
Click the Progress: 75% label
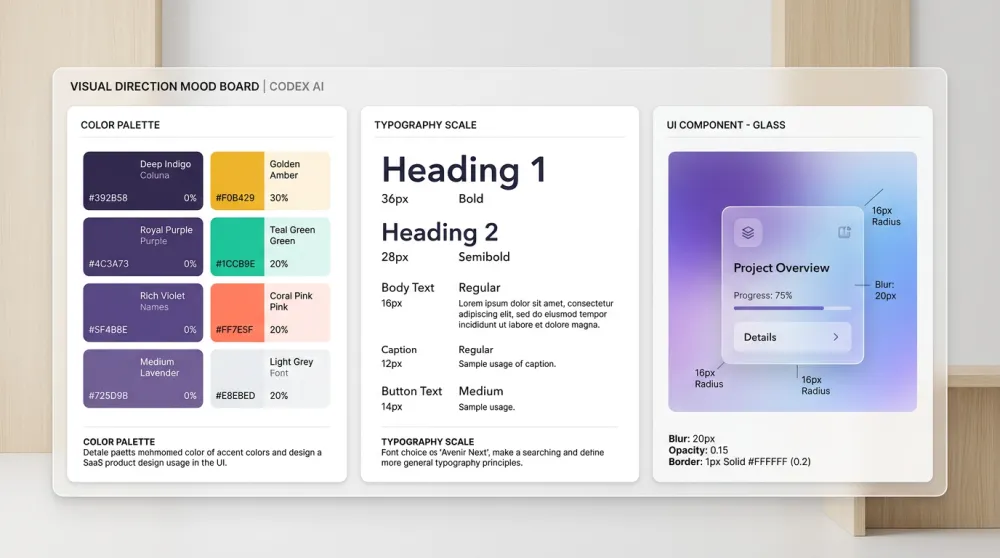pyautogui.click(x=763, y=295)
